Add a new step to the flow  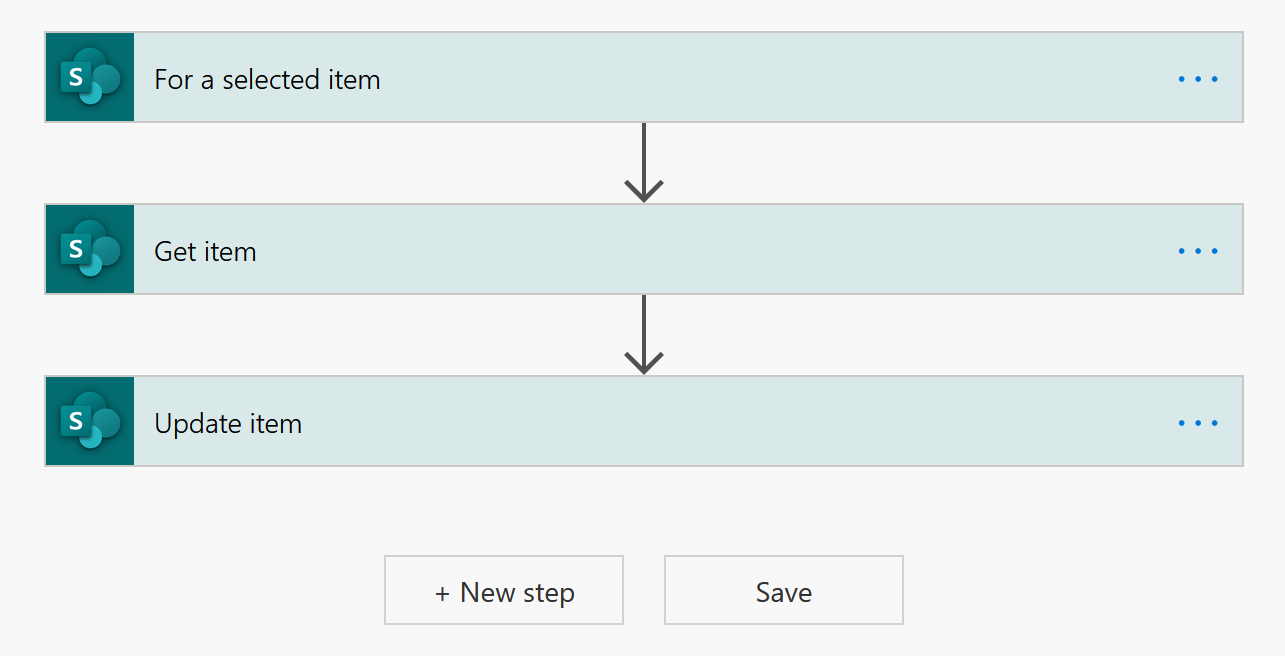pos(504,591)
